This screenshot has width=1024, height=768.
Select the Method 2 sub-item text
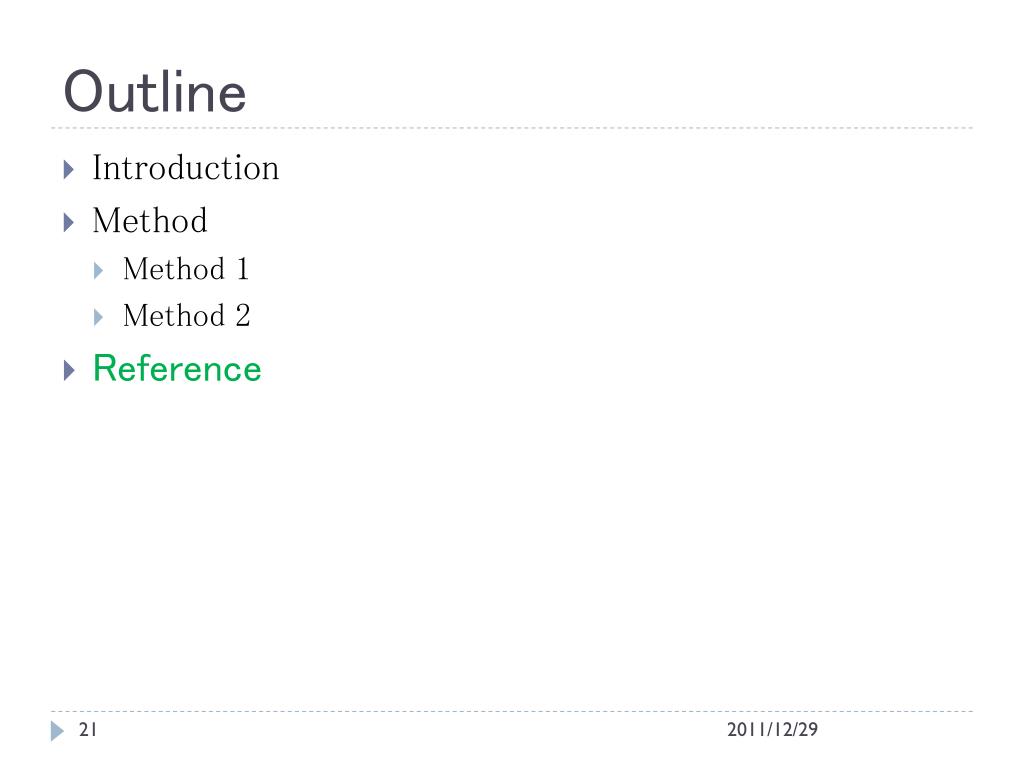point(187,316)
